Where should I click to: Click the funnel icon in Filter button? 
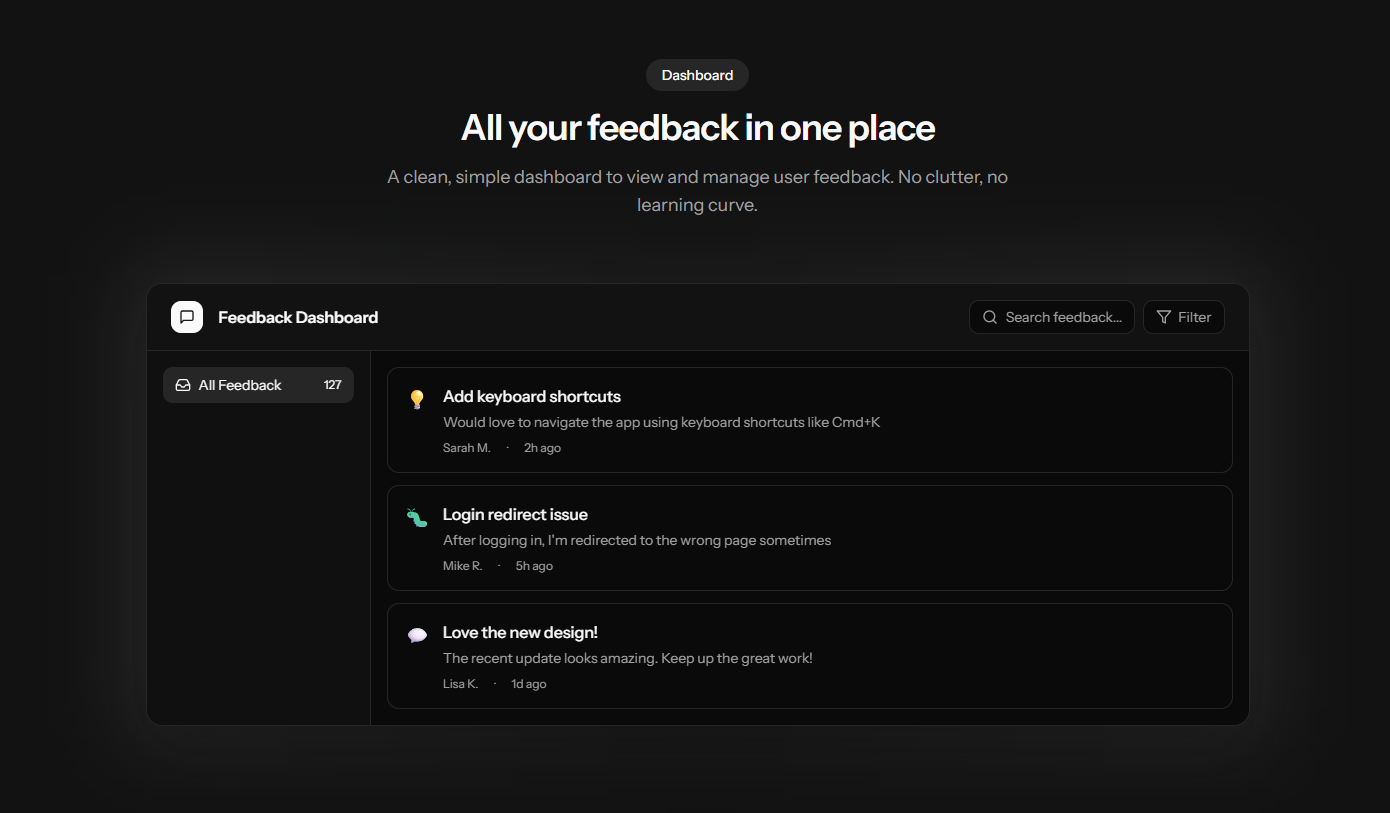click(x=1164, y=317)
